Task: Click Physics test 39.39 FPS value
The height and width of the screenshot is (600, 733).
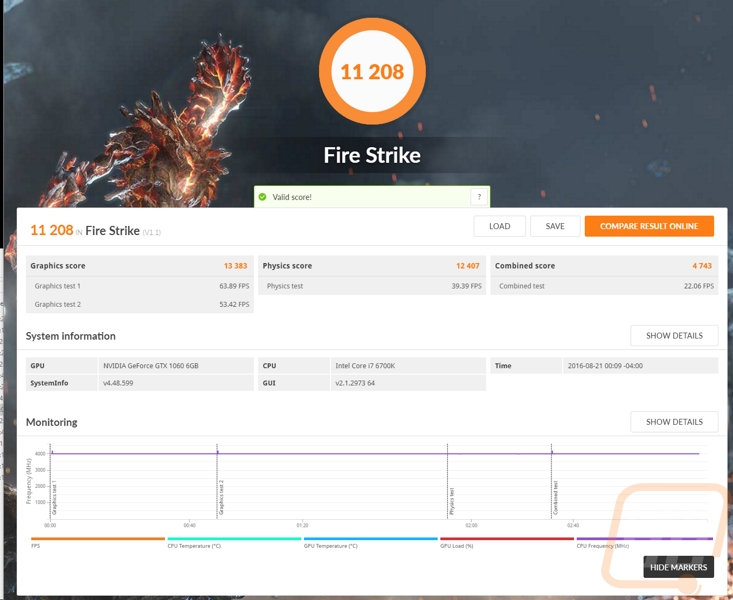Action: tap(467, 286)
